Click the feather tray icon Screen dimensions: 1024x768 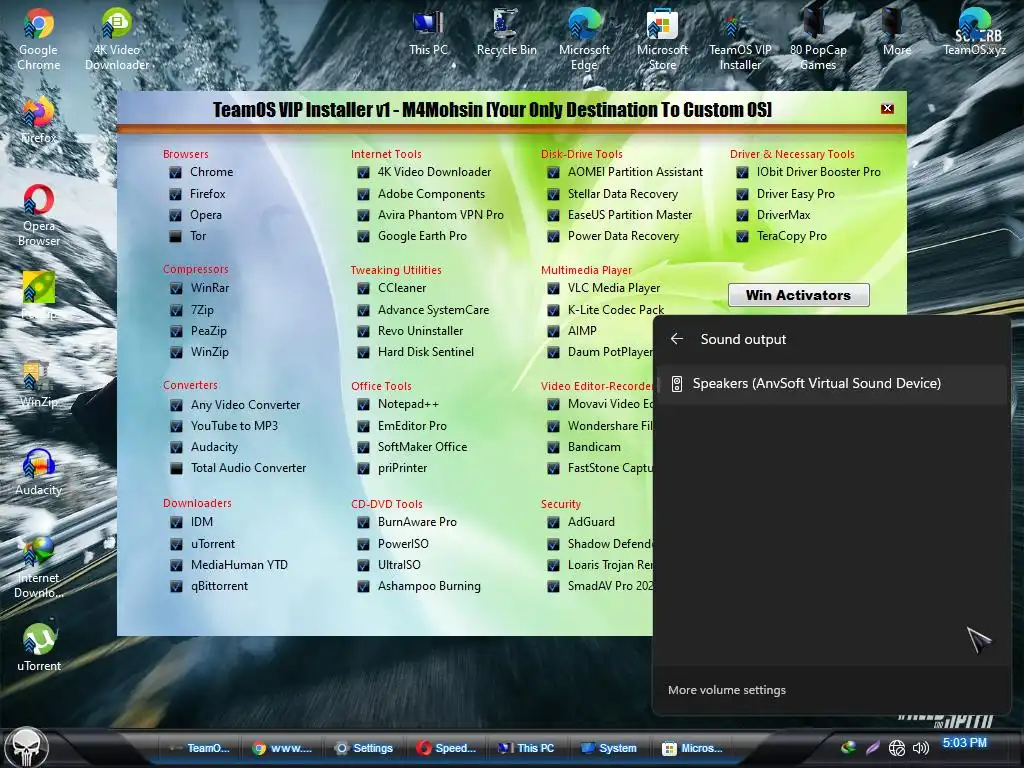[872, 747]
